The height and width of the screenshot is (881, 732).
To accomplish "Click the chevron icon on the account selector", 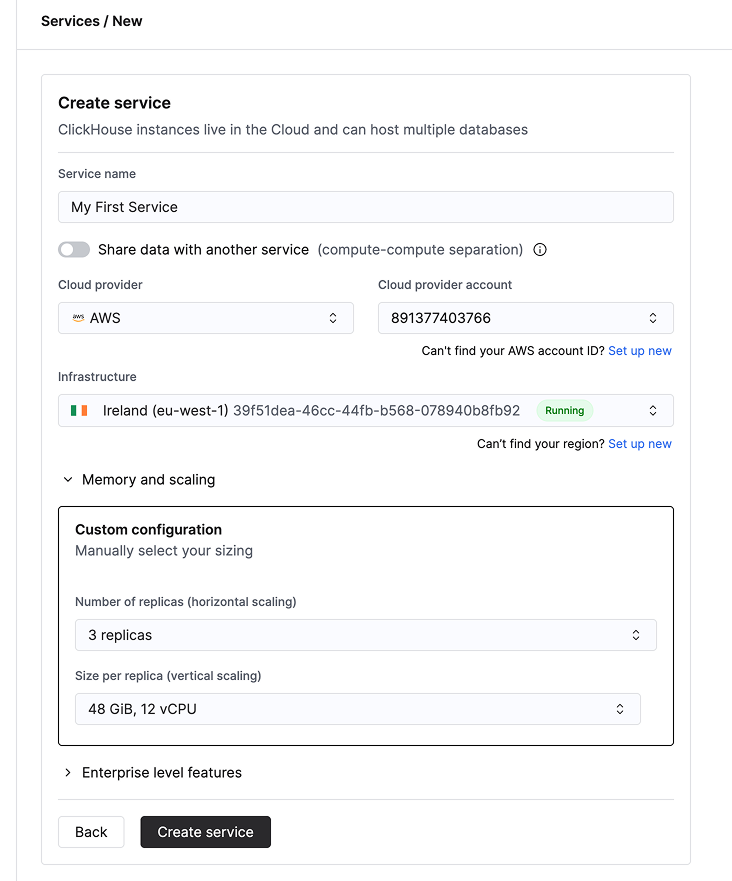I will tap(653, 317).
